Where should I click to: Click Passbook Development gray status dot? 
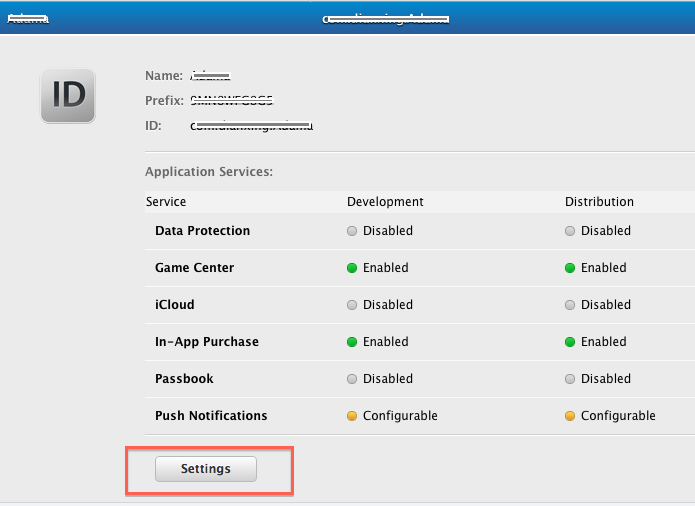click(x=352, y=379)
